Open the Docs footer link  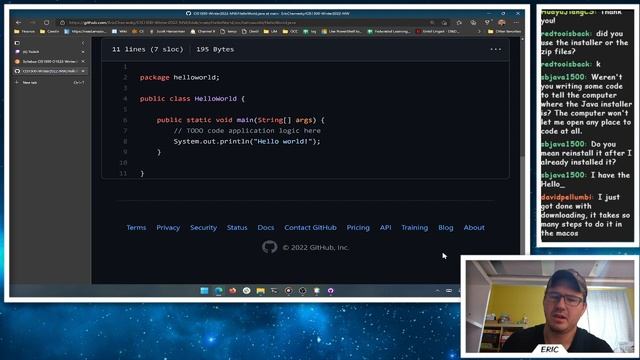(266, 228)
